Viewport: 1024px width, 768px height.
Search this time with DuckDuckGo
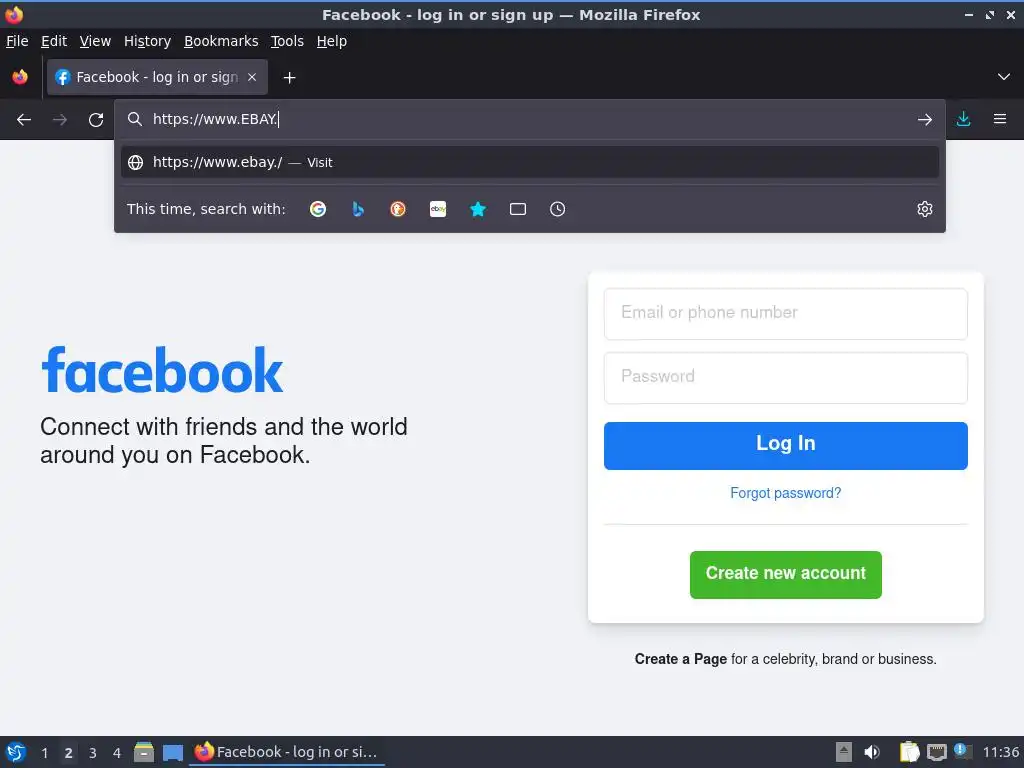click(398, 209)
